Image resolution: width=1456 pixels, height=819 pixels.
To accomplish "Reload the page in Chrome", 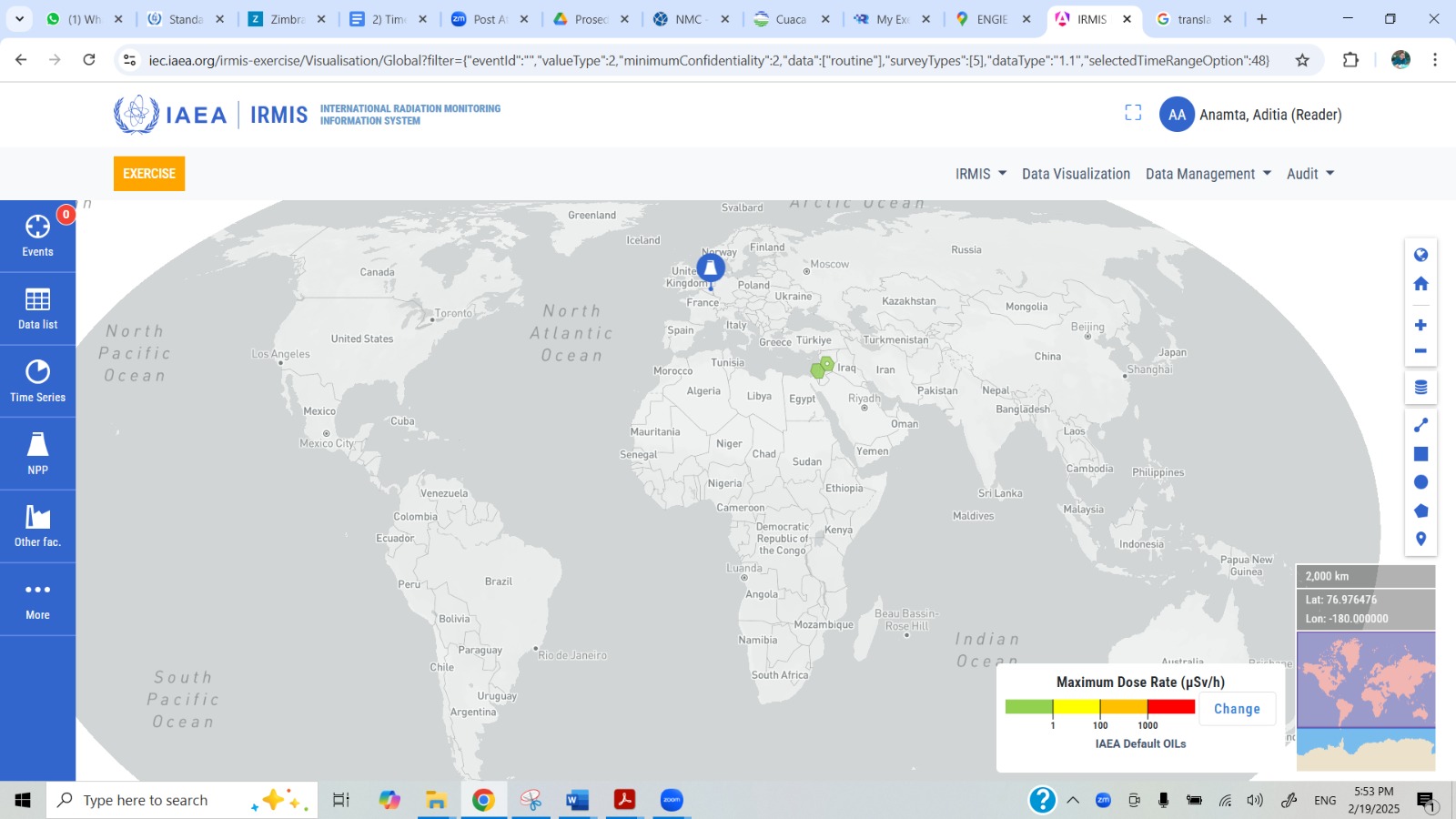I will pyautogui.click(x=89, y=60).
